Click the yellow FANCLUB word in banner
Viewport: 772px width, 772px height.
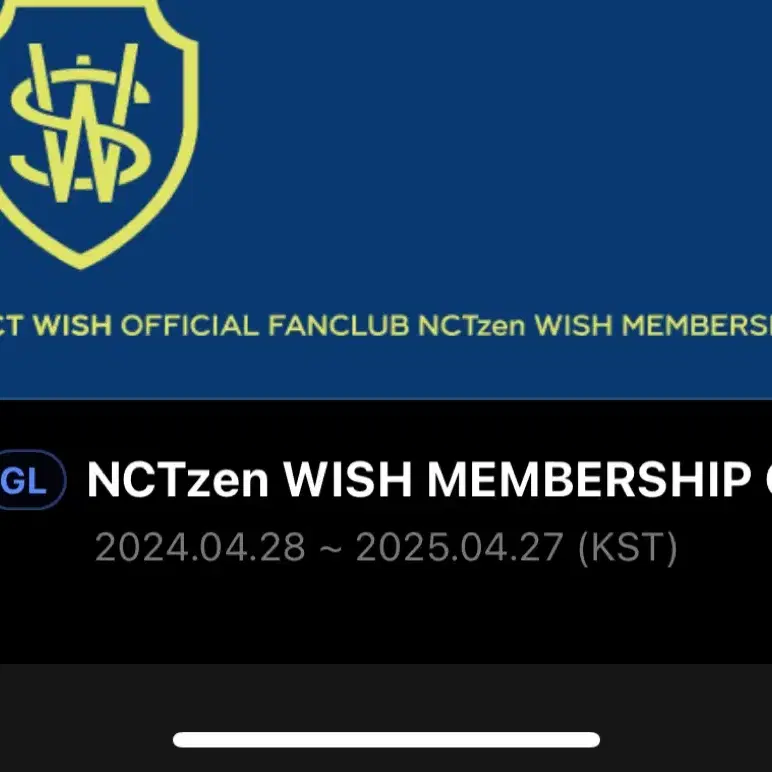pos(339,325)
